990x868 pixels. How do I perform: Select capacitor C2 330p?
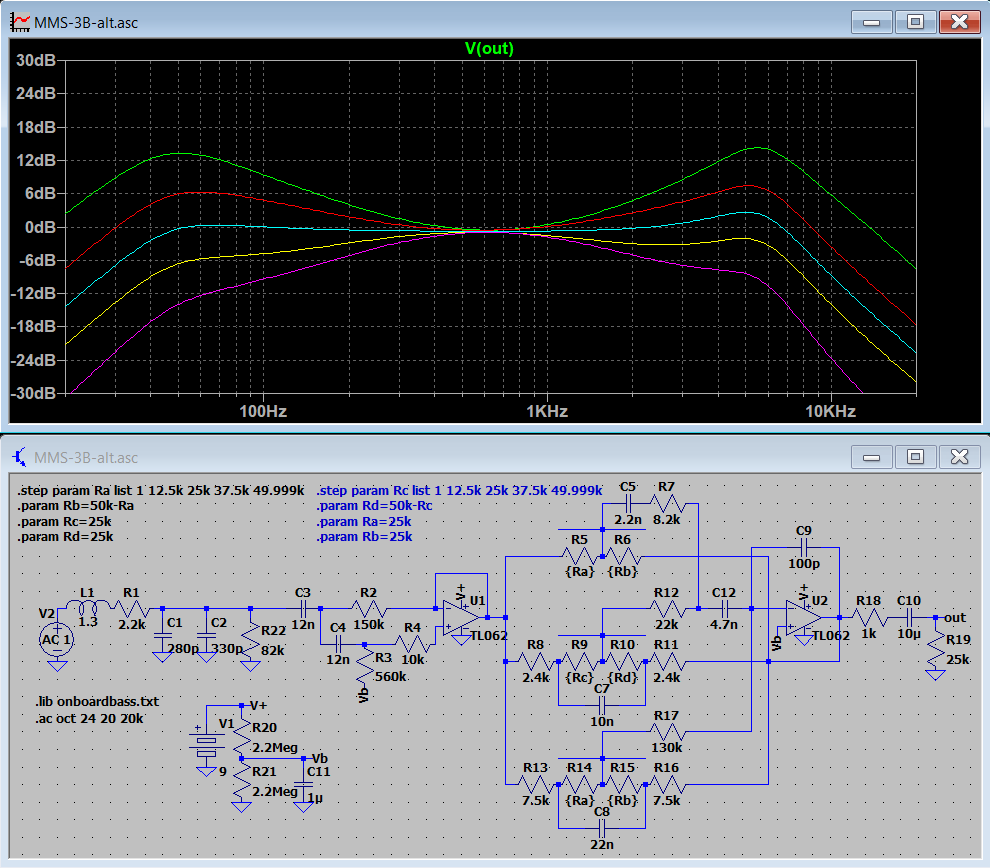206,635
